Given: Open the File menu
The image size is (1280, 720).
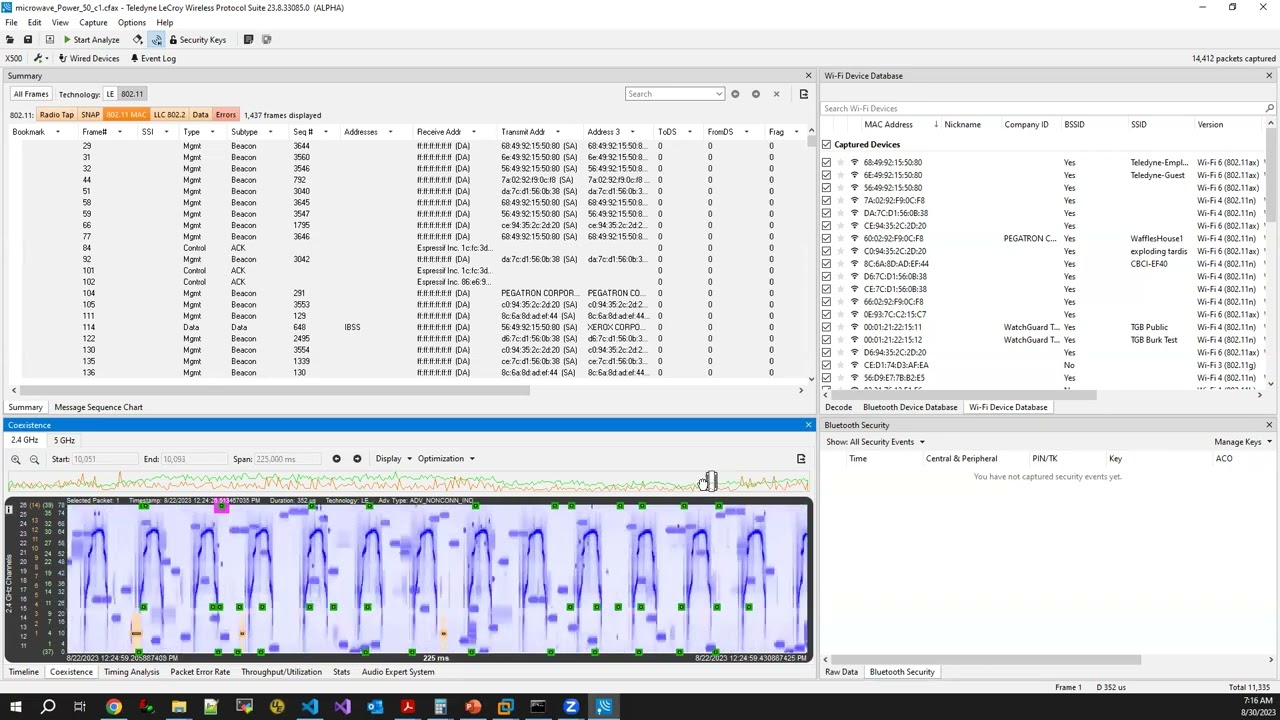Looking at the screenshot, I should (11, 22).
